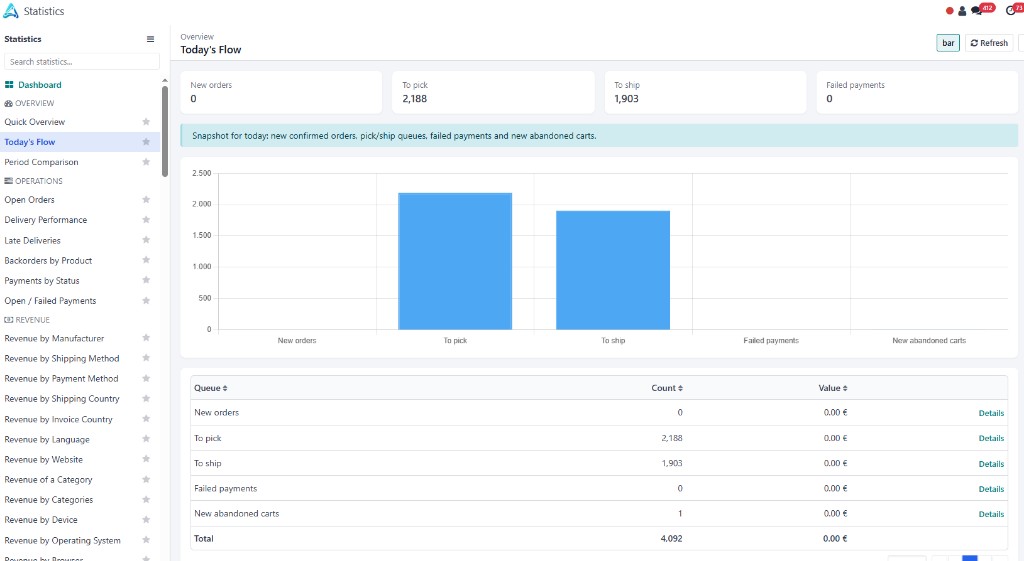1024x561 pixels.
Task: Click the Total count value 4,092
Action: [671, 539]
